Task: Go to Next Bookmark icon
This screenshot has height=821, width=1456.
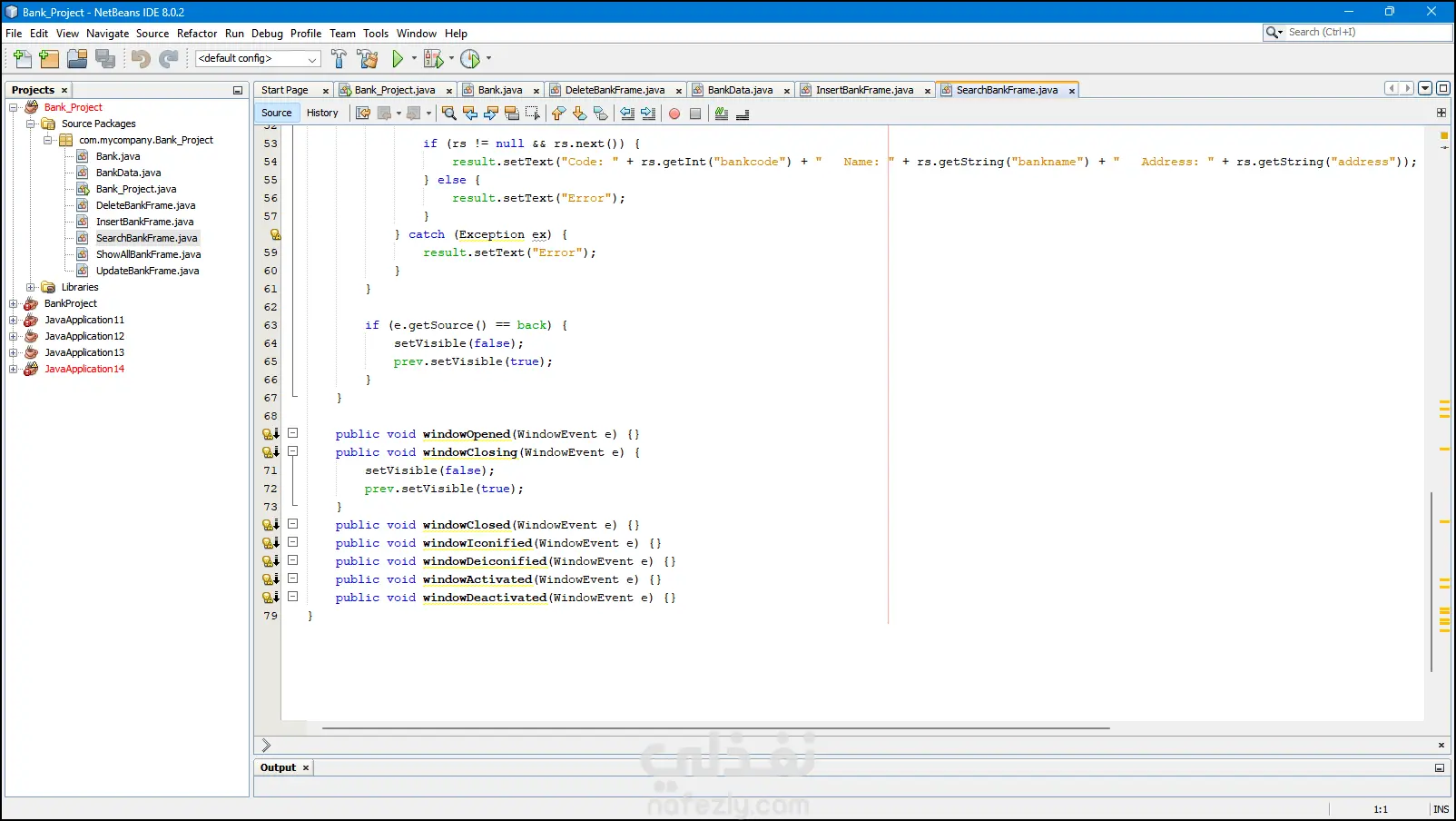Action: (579, 114)
